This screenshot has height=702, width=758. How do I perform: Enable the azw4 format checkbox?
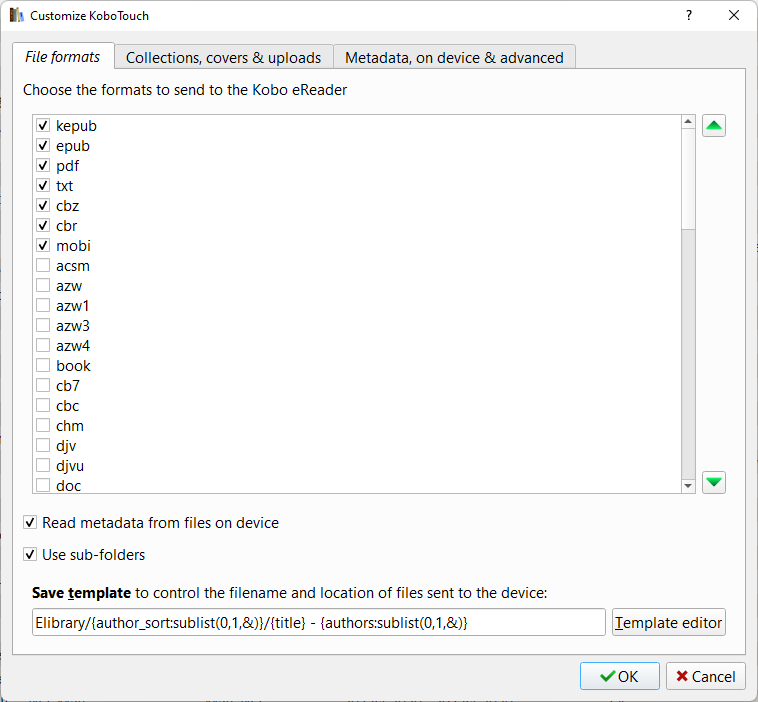pos(43,346)
